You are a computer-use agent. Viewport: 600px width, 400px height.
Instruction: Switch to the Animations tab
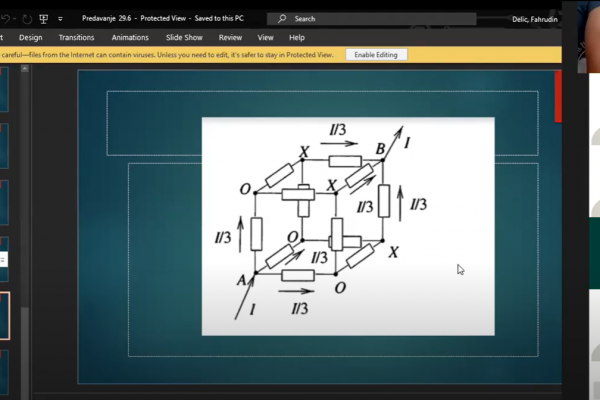coord(130,37)
